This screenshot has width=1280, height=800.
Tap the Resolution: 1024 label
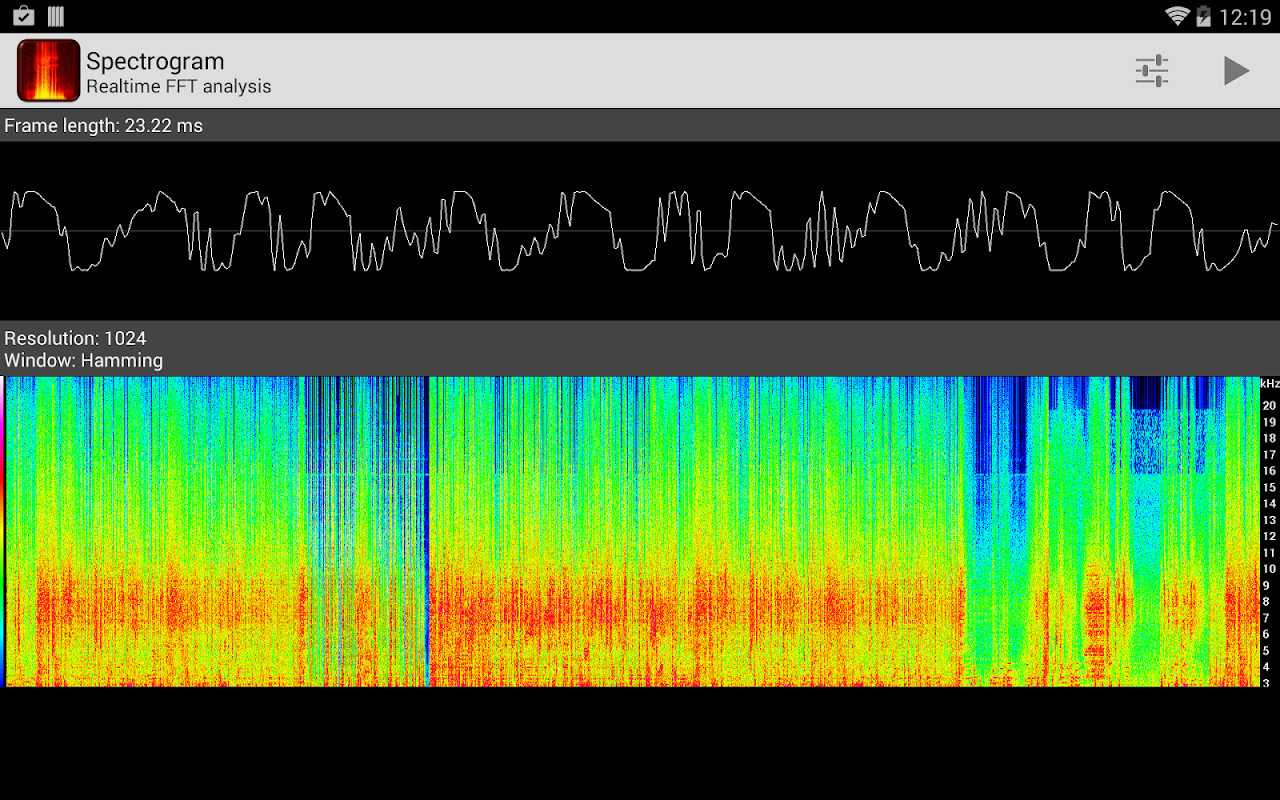coord(75,338)
